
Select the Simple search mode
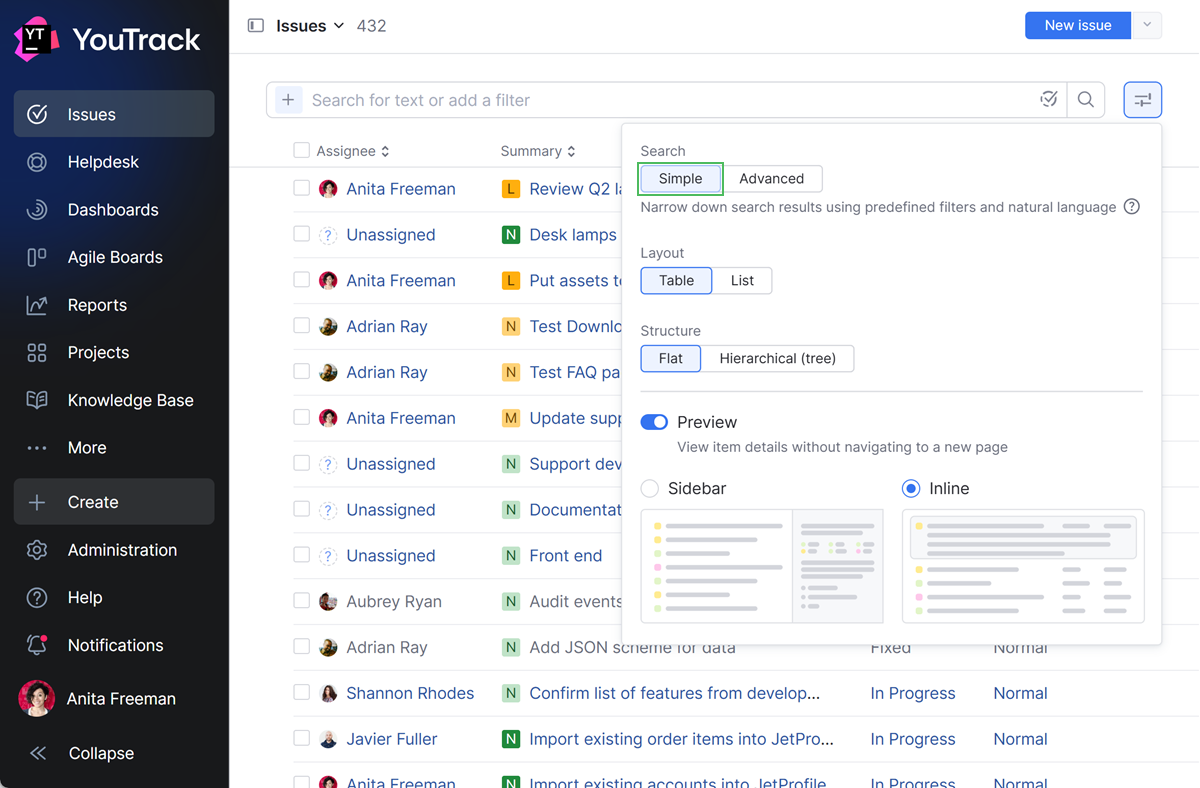point(681,179)
